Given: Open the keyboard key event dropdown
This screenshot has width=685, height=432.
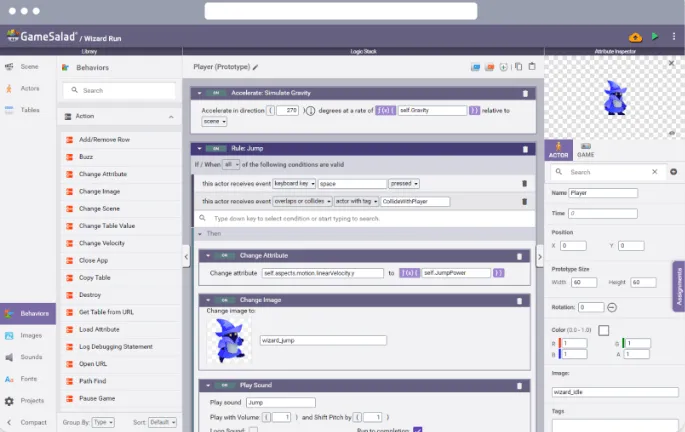Looking at the screenshot, I should click(x=294, y=184).
